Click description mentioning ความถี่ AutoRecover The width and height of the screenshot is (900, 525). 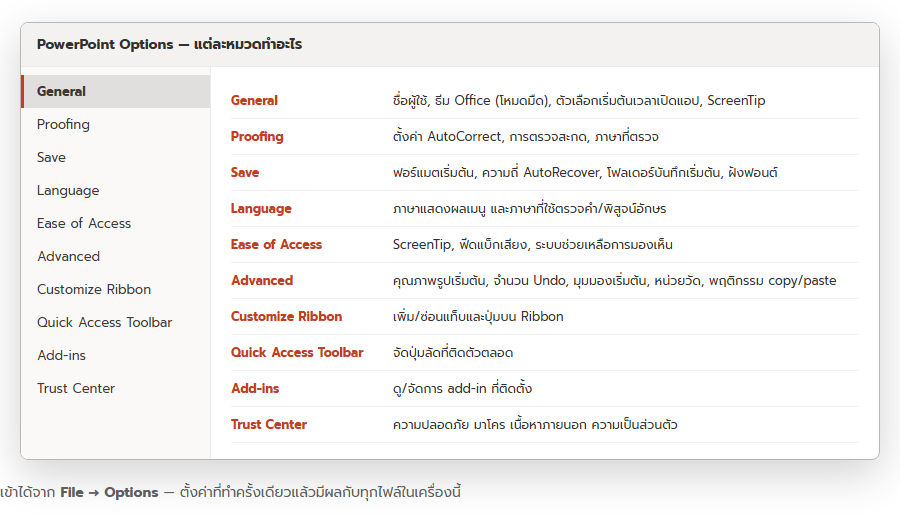coord(585,172)
